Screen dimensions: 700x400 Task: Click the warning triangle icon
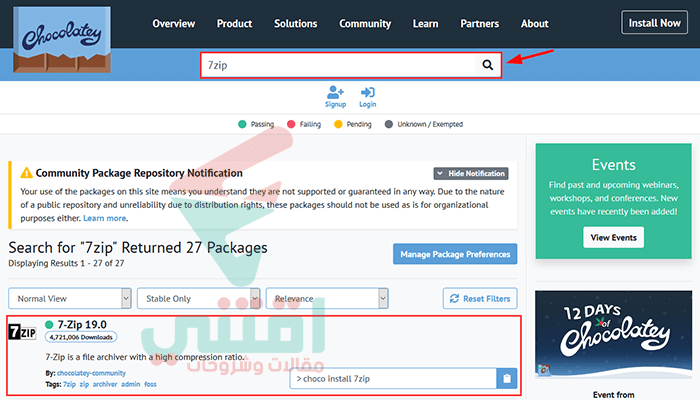click(x=26, y=173)
